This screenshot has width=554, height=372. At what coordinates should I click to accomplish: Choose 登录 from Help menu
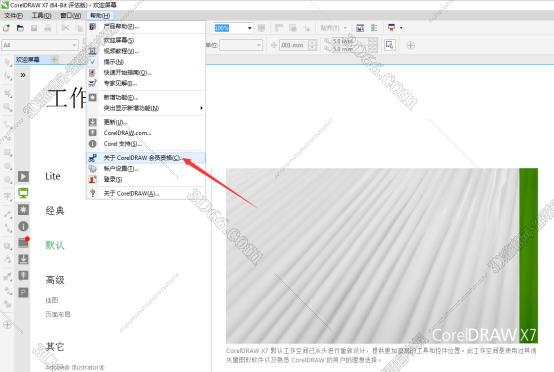(146, 179)
